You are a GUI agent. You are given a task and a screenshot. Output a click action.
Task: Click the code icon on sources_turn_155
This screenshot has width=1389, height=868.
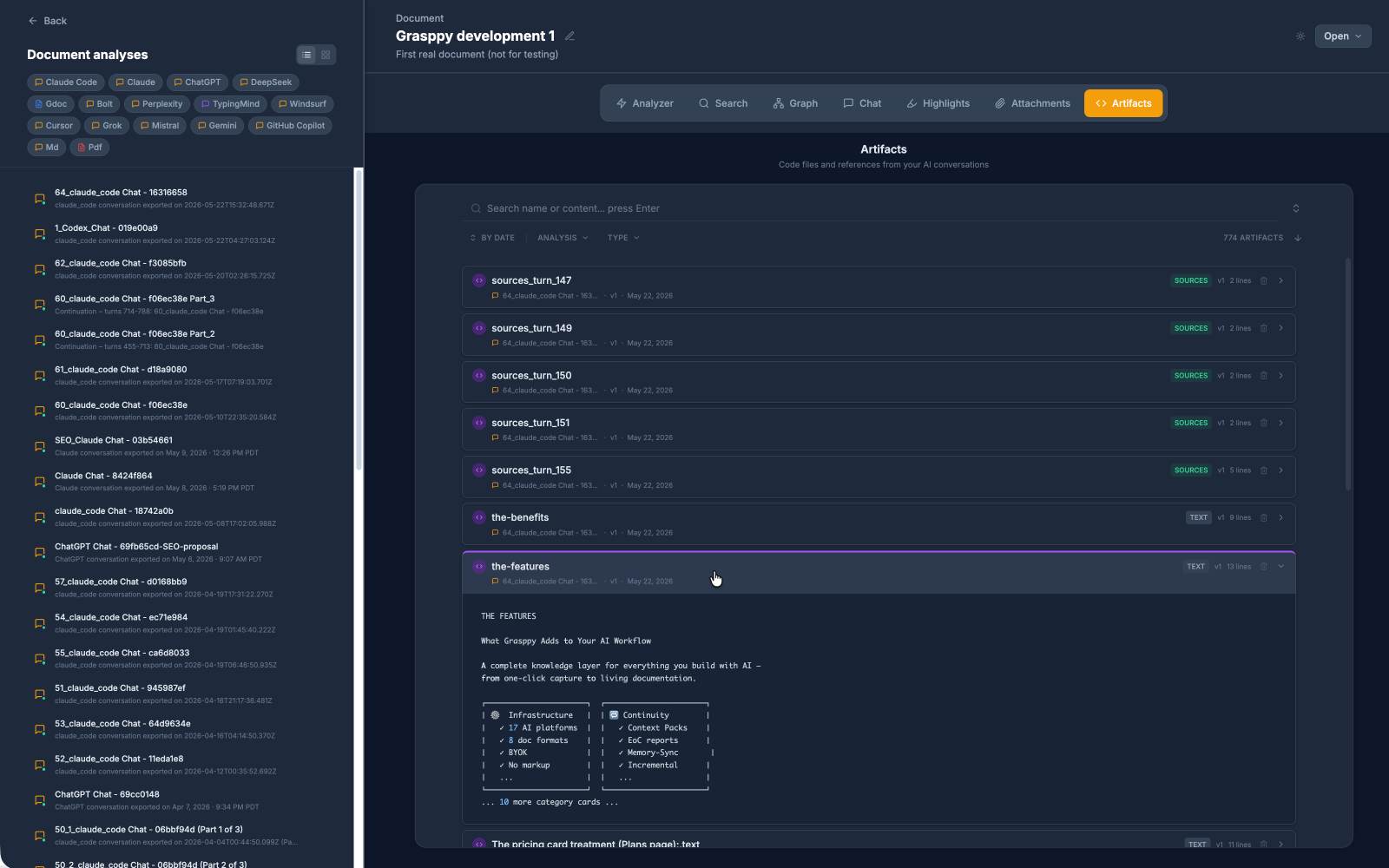pyautogui.click(x=479, y=470)
